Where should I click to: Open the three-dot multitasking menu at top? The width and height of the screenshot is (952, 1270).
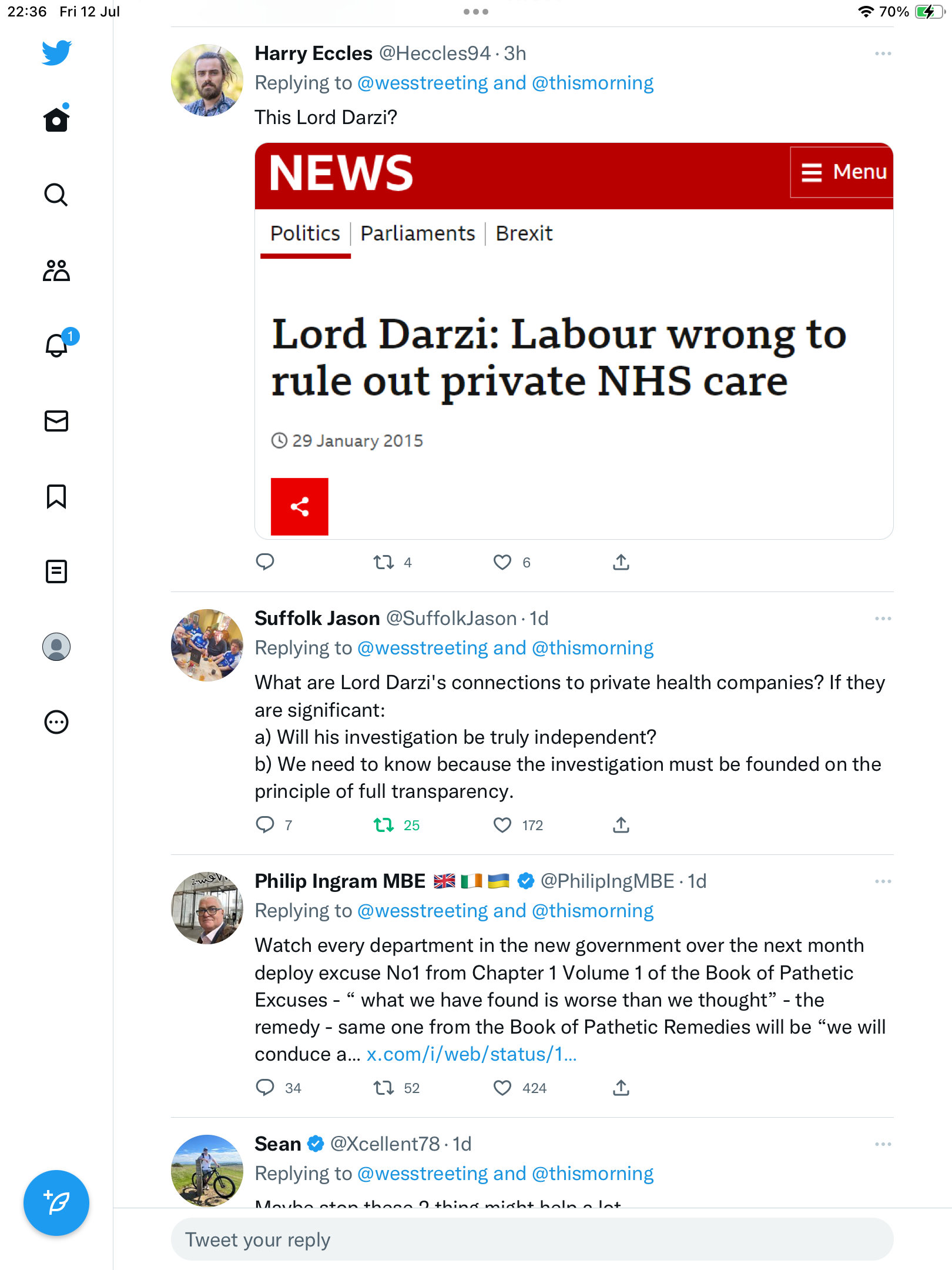pyautogui.click(x=475, y=12)
